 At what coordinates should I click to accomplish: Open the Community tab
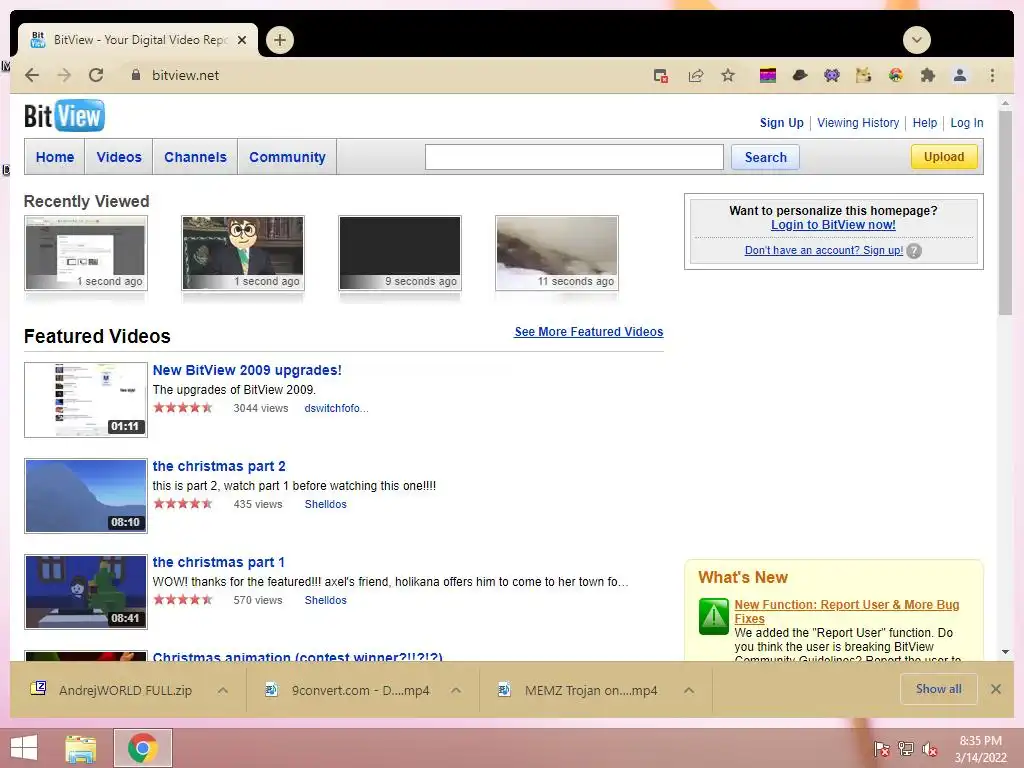(x=287, y=157)
